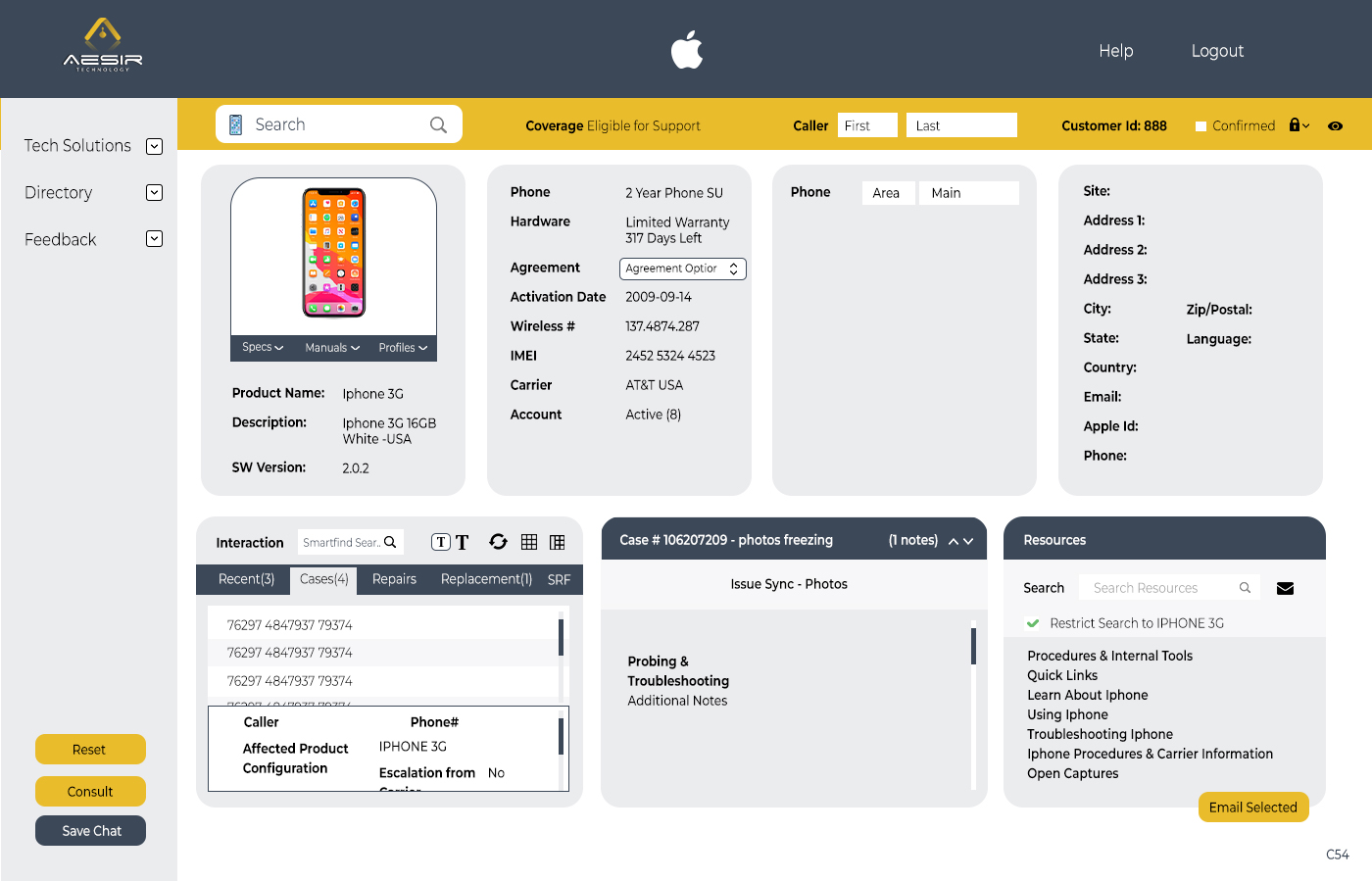Select the plain T text icon
This screenshot has height=881, width=1372.
tap(463, 542)
